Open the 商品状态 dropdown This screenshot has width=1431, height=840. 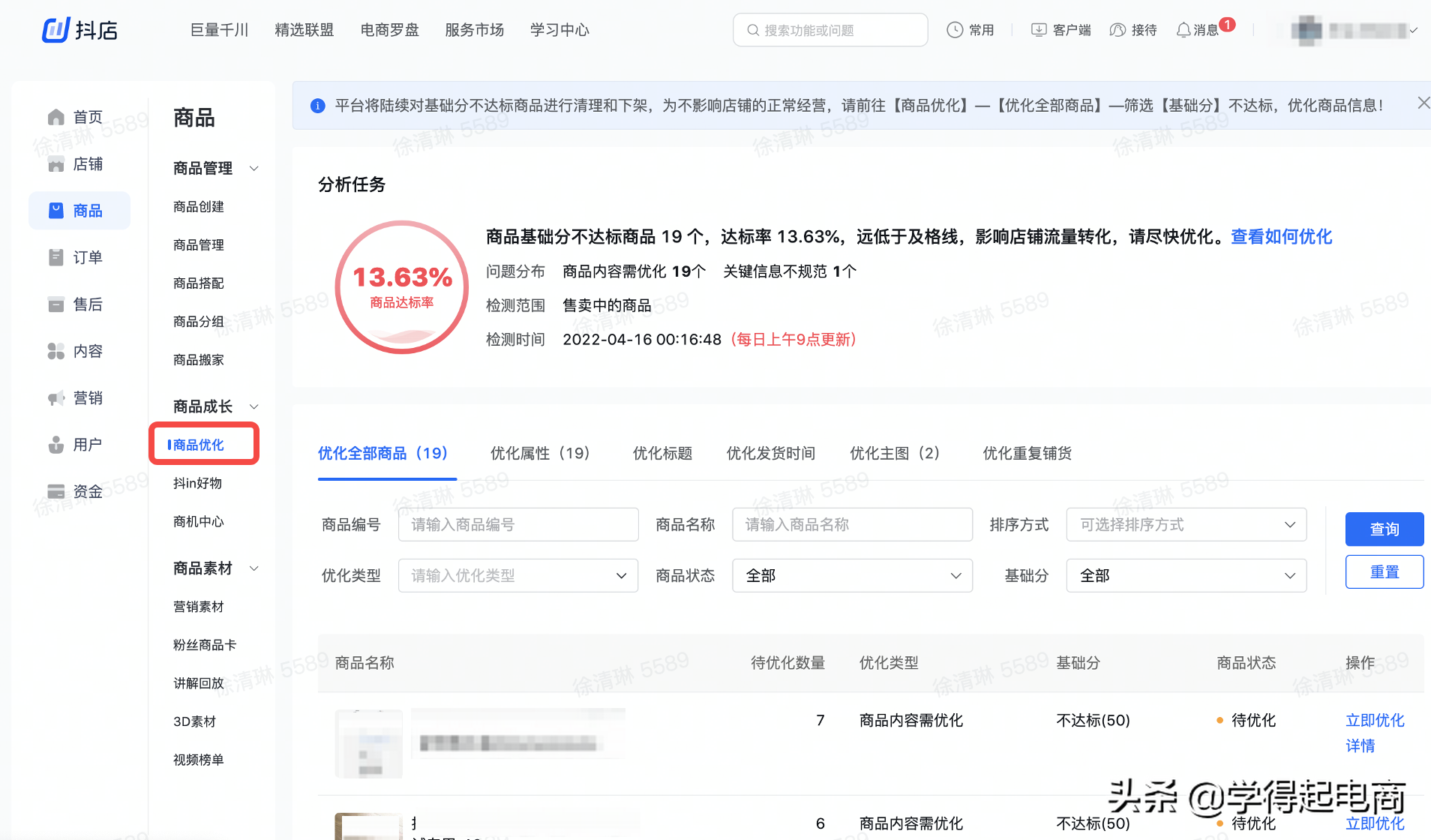853,575
